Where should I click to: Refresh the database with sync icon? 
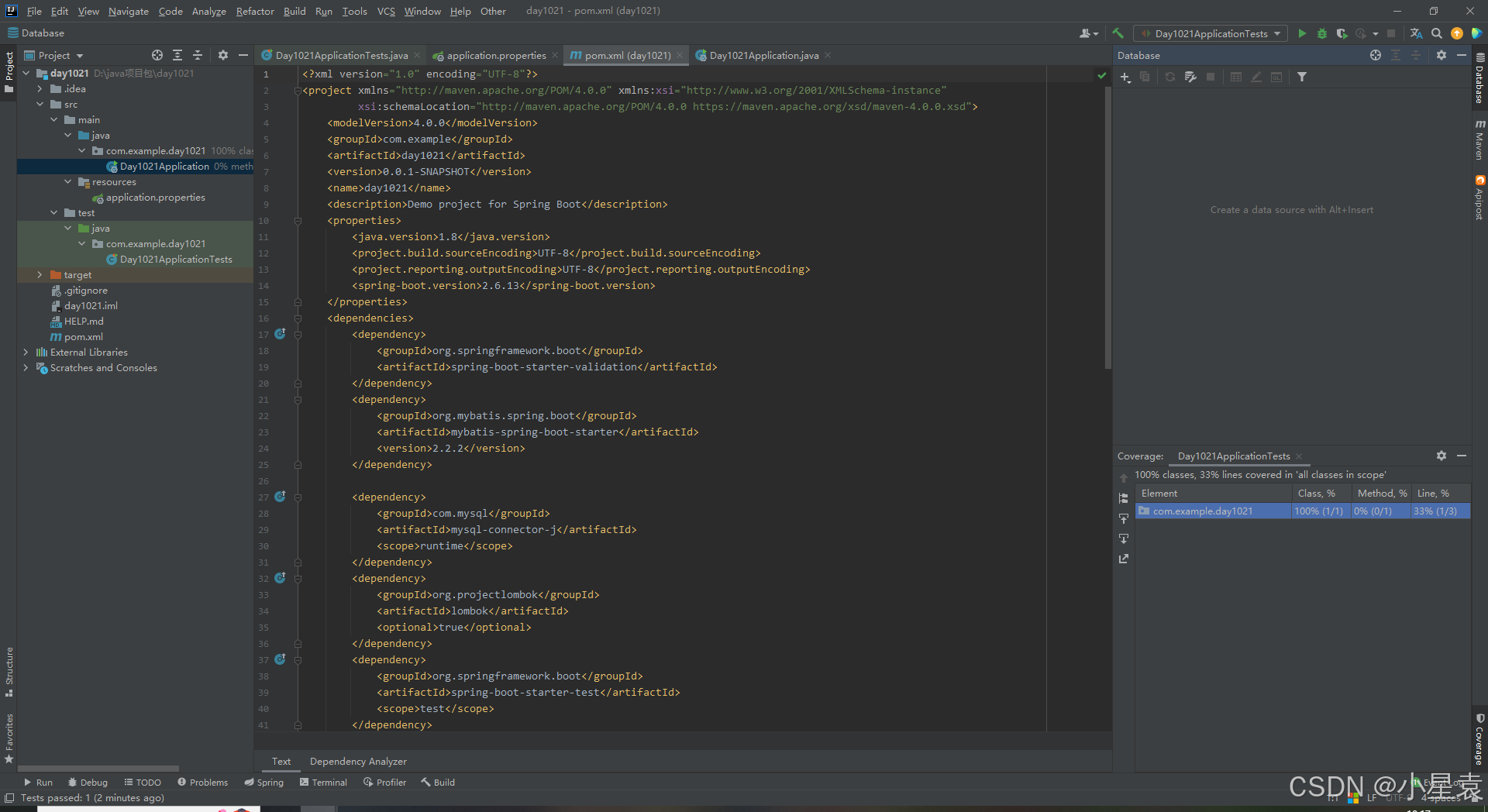point(1169,77)
